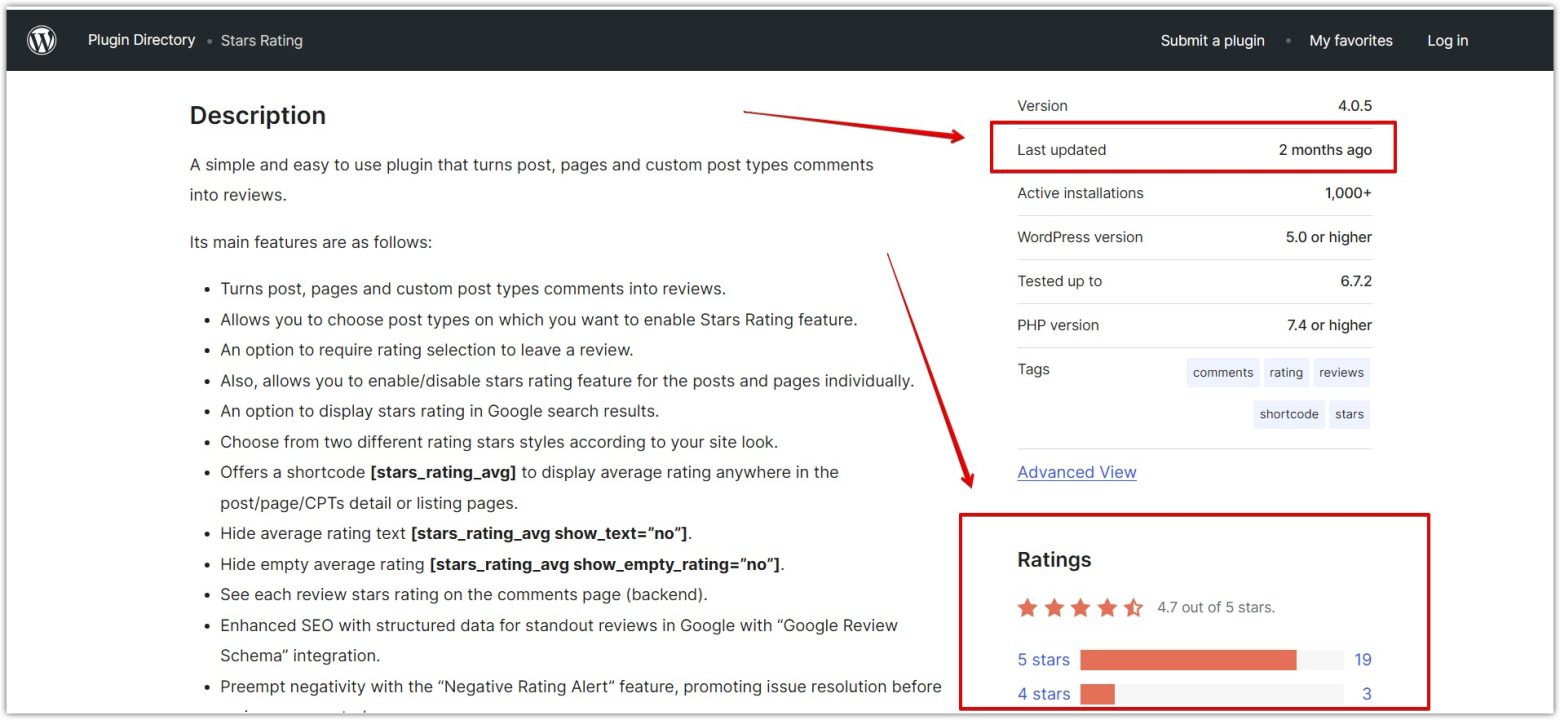Click the '1,000+' active installations value
This screenshot has width=1560, height=720.
(1348, 193)
